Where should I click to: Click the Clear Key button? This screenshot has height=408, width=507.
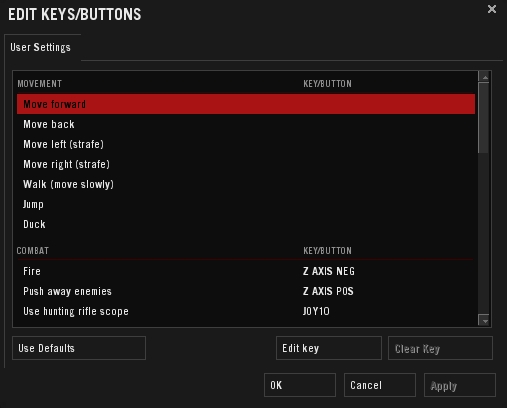pos(440,348)
